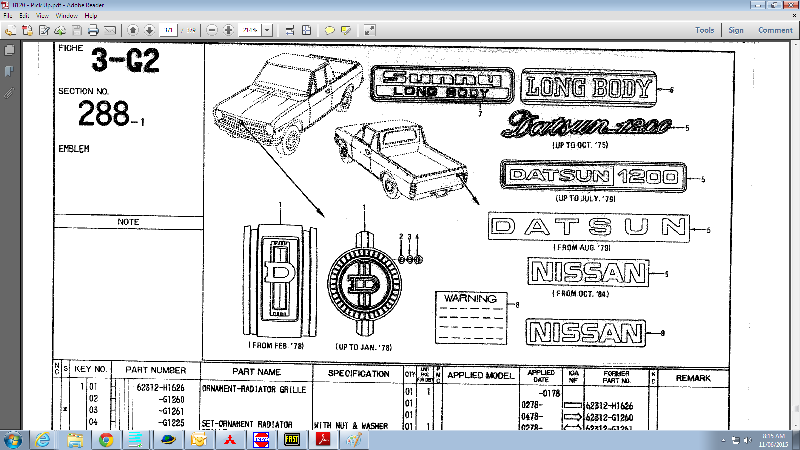Viewport: 800px width, 450px height.
Task: Open the Mitsubishi taskbar application
Action: coord(230,440)
